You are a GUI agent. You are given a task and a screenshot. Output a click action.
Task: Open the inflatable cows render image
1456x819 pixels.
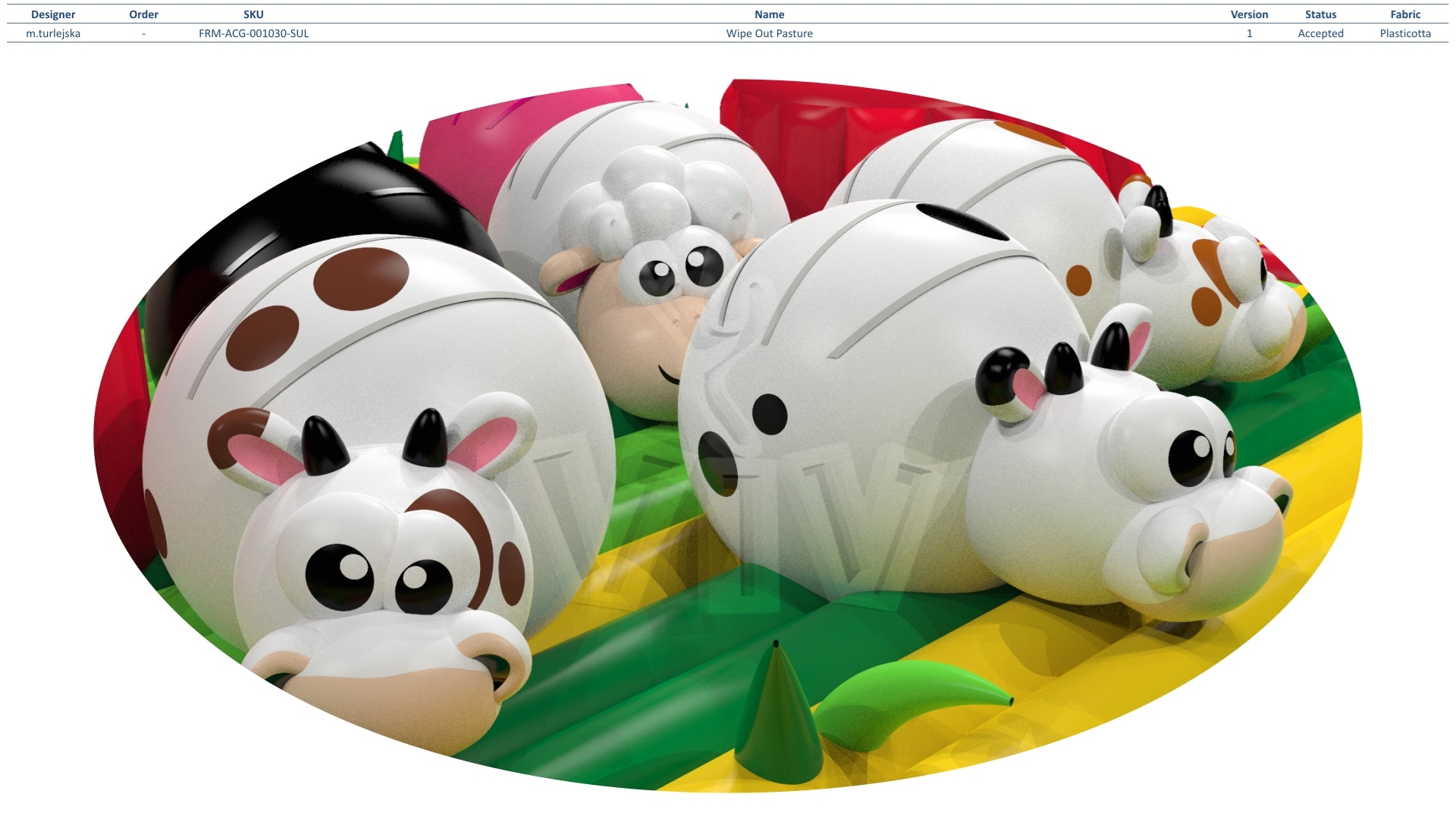(x=728, y=436)
